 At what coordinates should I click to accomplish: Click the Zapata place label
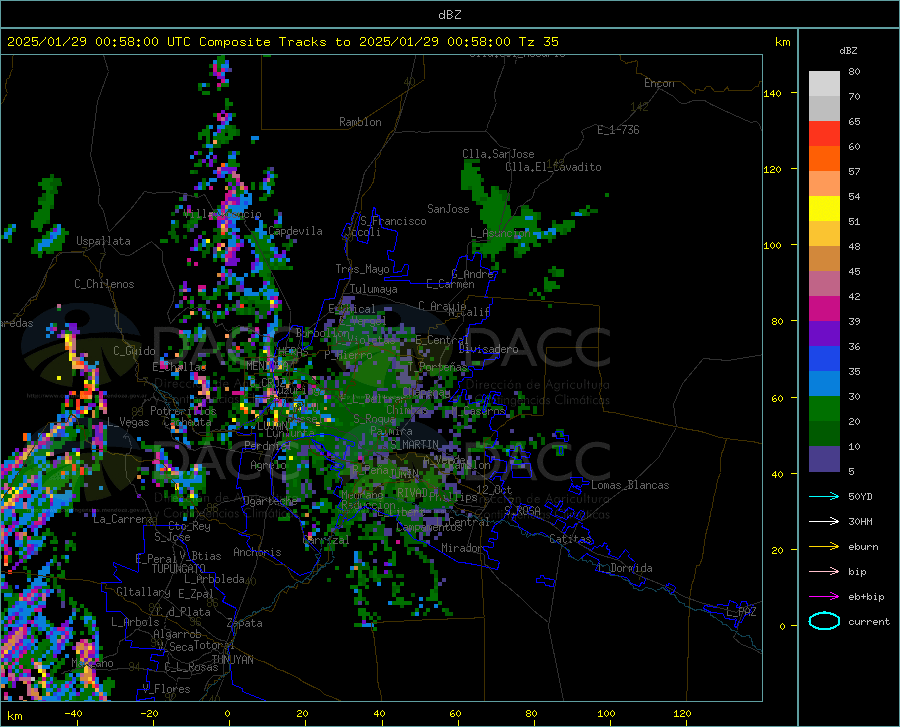tap(245, 623)
